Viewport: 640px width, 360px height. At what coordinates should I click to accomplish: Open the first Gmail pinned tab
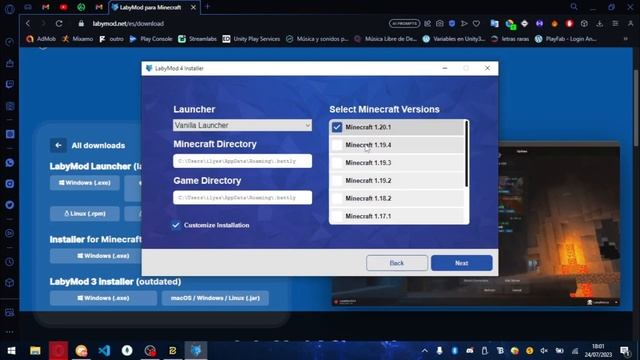[x=46, y=7]
